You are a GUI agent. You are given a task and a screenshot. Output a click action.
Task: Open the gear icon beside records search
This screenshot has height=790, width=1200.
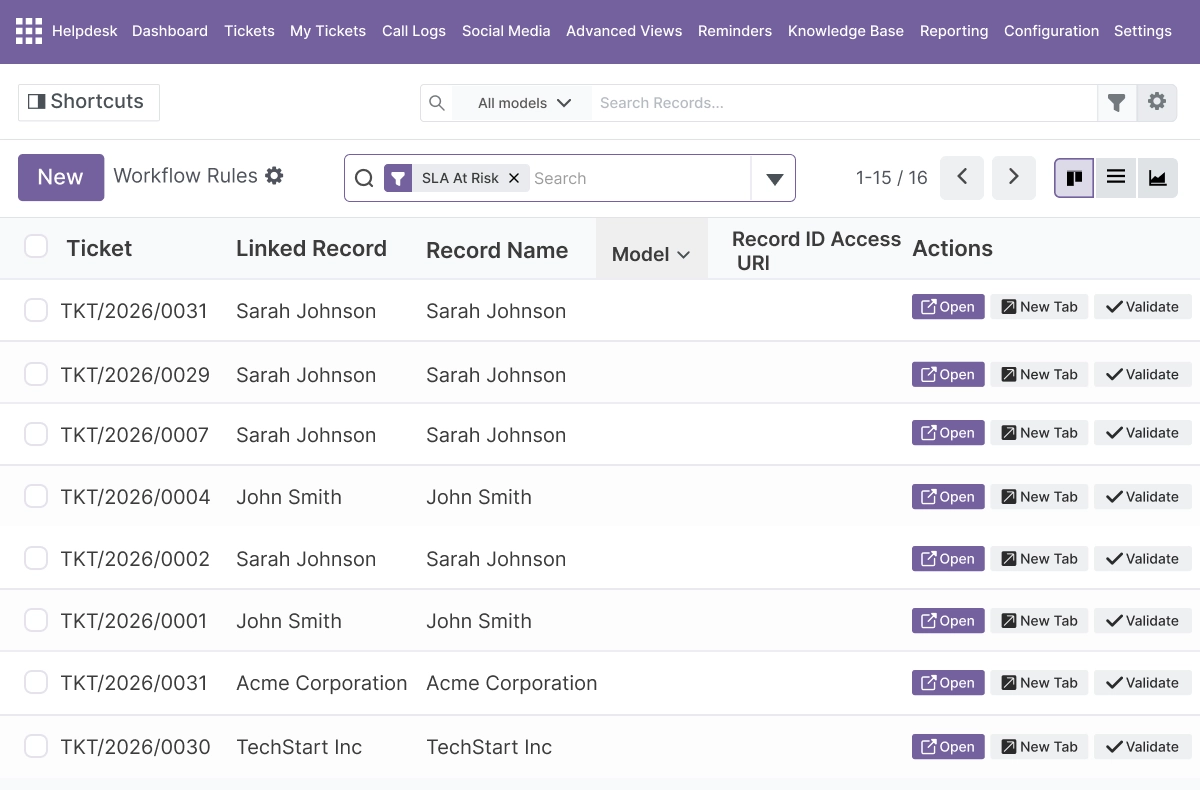pyautogui.click(x=1157, y=102)
